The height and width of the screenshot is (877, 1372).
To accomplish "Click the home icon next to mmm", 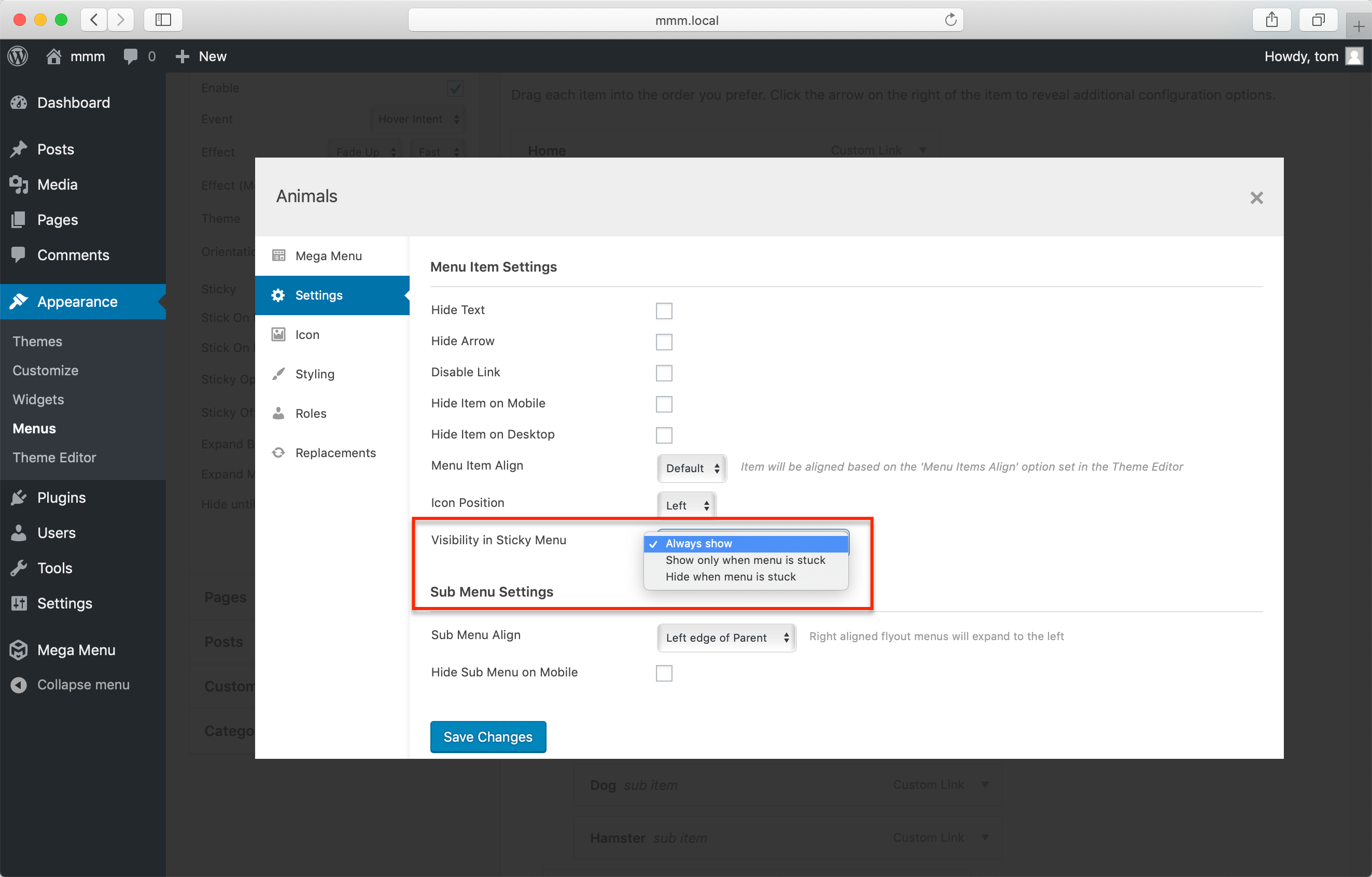I will point(53,56).
